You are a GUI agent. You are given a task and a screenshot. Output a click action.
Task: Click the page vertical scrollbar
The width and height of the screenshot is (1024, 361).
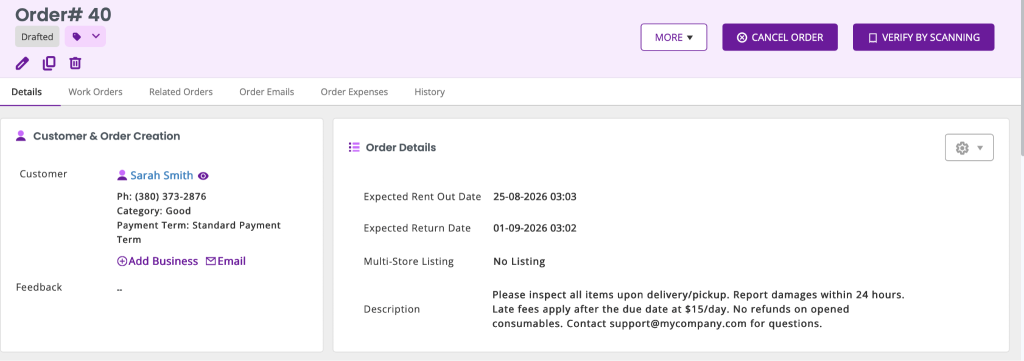pyautogui.click(x=1021, y=78)
